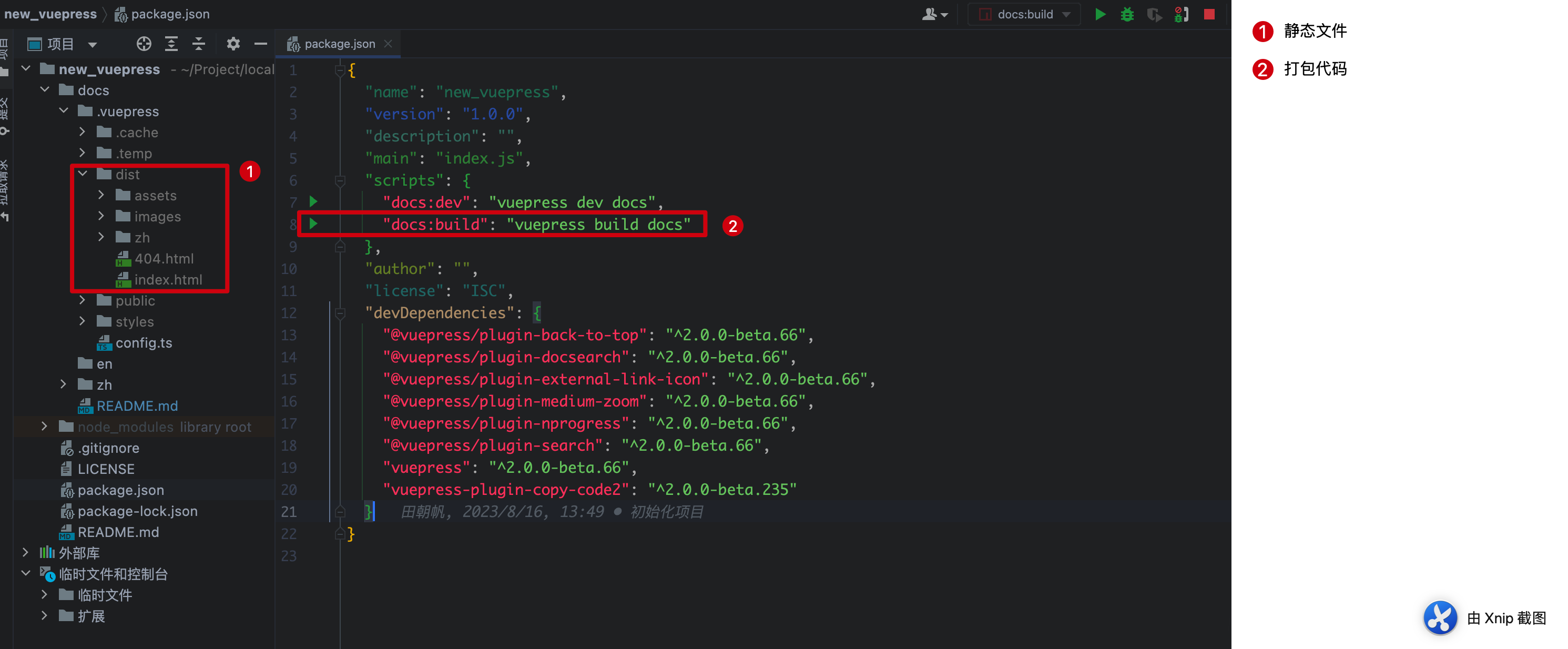
Task: Click the attach debugger icon beside stop
Action: [x=1182, y=14]
